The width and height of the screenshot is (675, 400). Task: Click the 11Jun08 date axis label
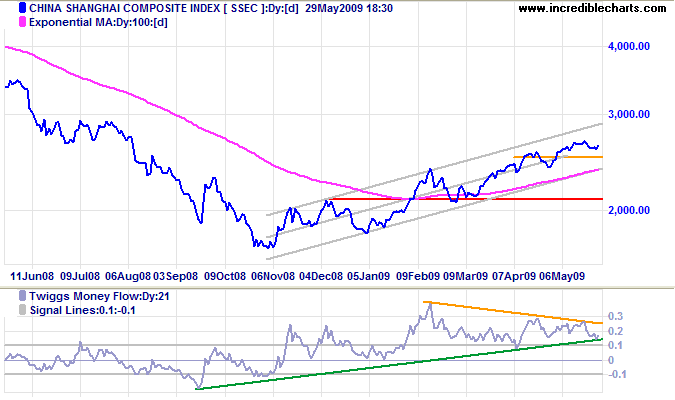(32, 276)
